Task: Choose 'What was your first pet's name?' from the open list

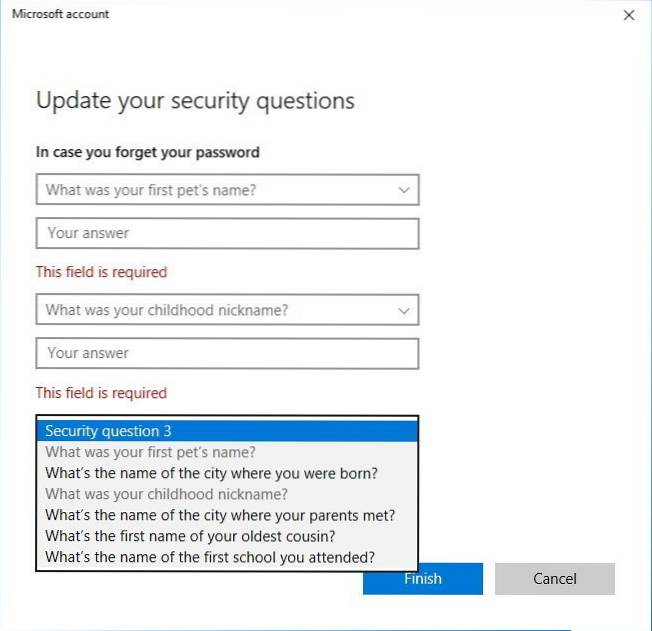Action: (x=150, y=452)
